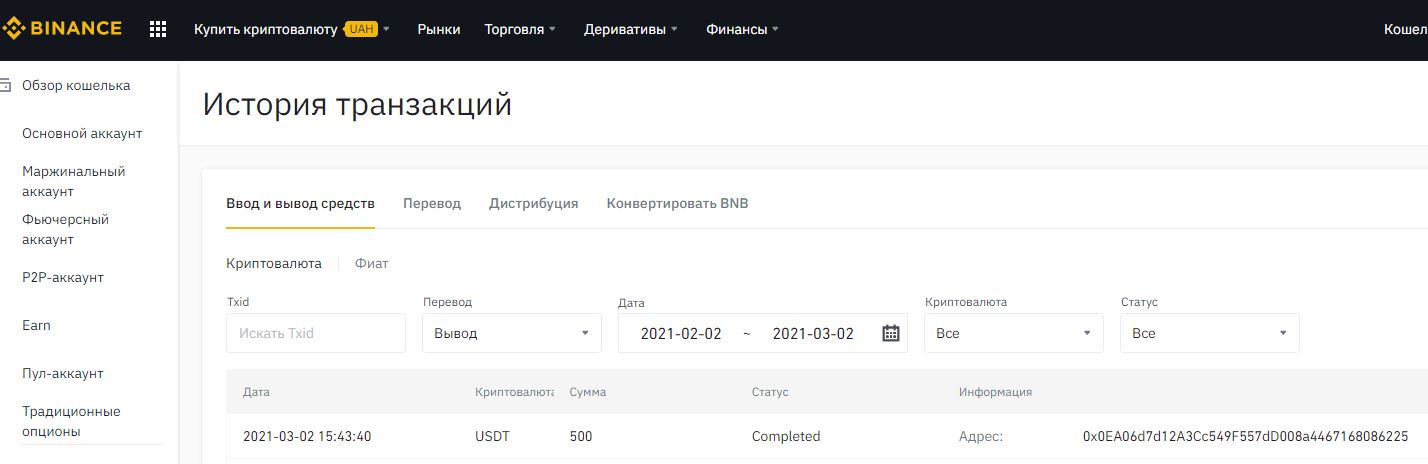
Task: Open the Финансы menu
Action: coord(742,30)
